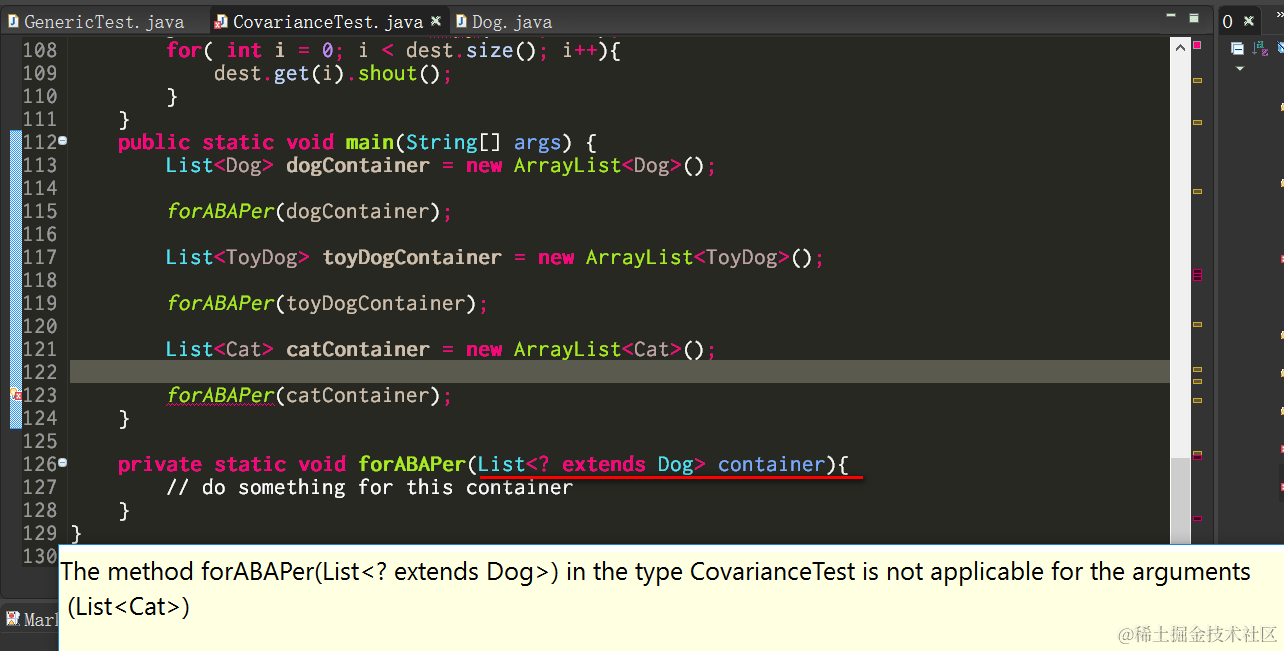
Task: Click forABAPer(toyDogContainer) on line 119
Action: pyautogui.click(x=327, y=303)
